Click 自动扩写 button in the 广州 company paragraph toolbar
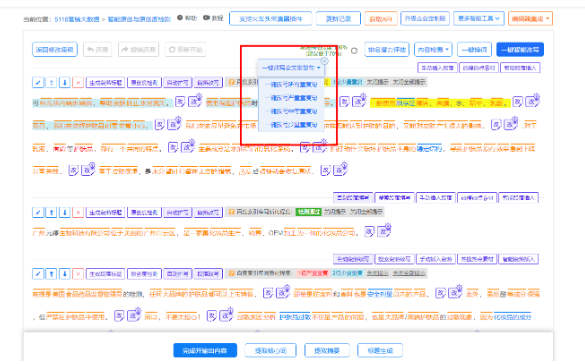585x364 pixels. pyautogui.click(x=178, y=213)
